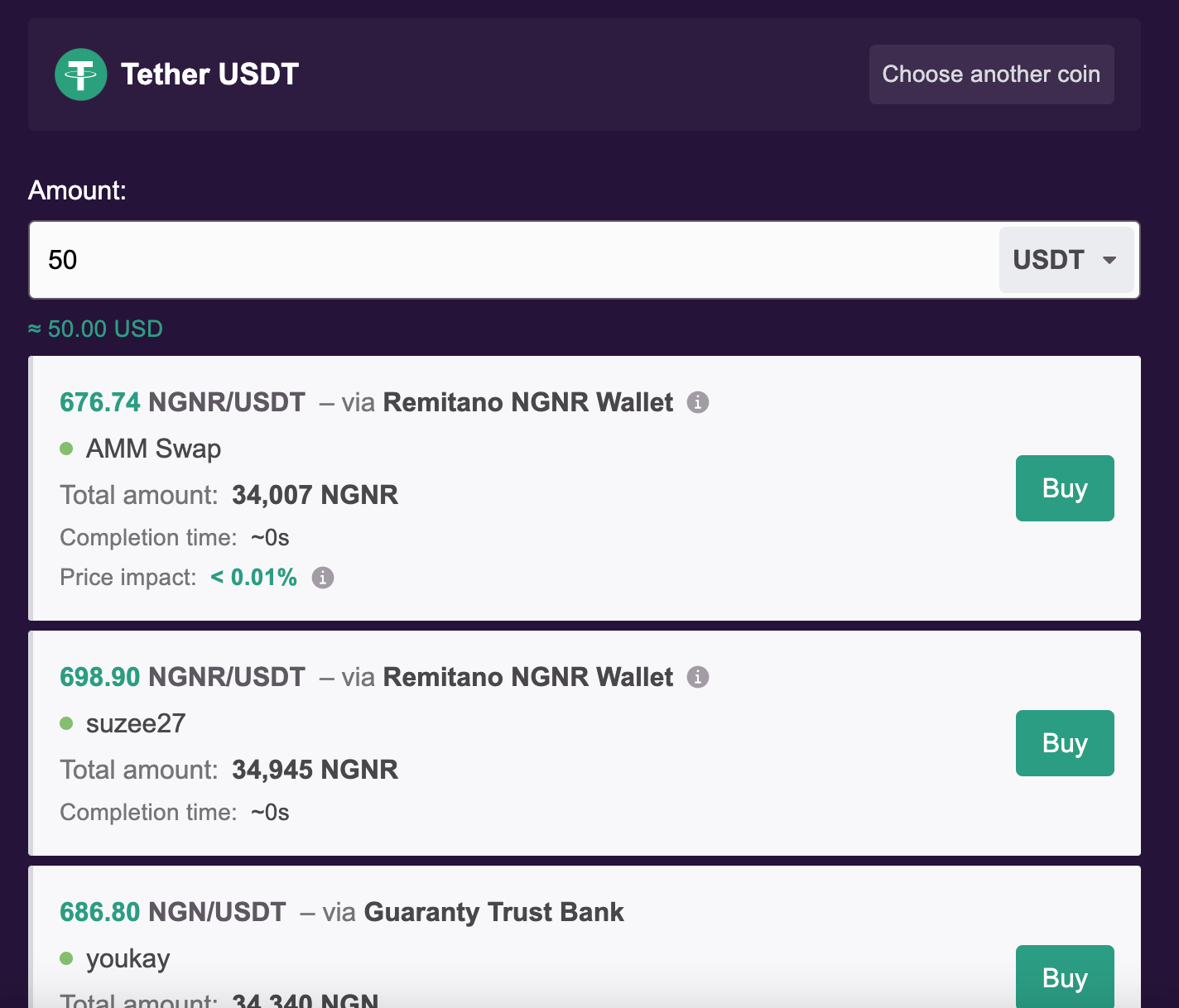
Task: Select the 686.80 NGN/USDT offer rate
Action: (173, 912)
